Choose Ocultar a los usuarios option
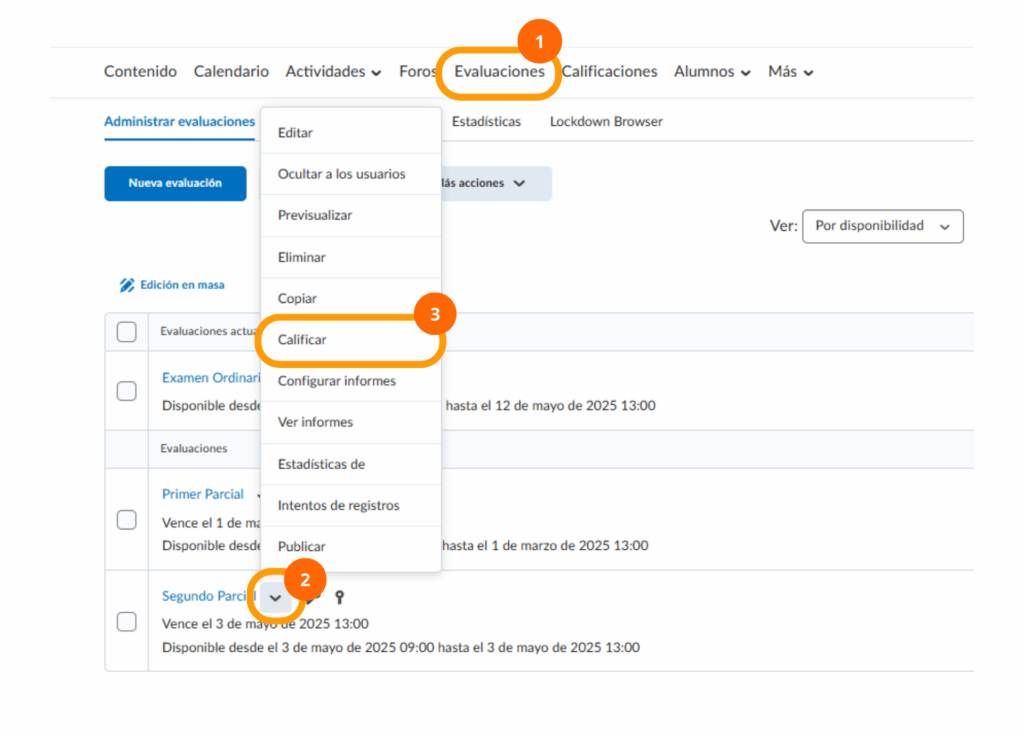The image size is (1024, 736). 341,174
